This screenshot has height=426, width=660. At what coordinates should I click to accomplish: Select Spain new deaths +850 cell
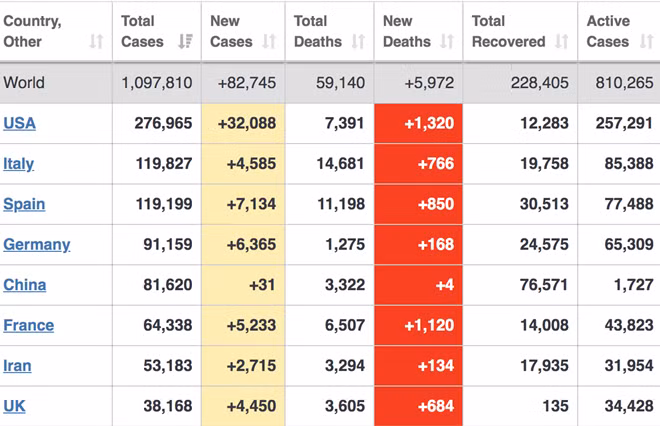tap(418, 204)
